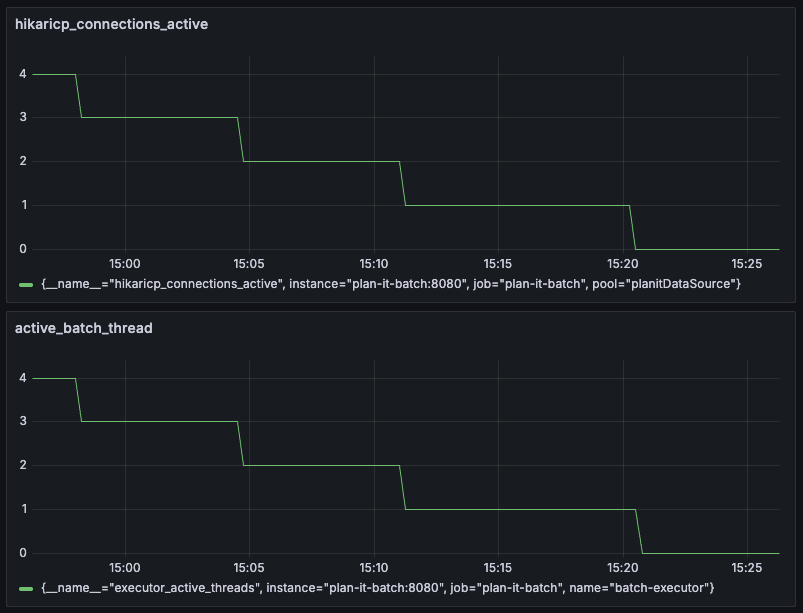Screen dimensions: 803x613
Task: Click the executor_active_threads legend color swatch
Action: point(26,589)
